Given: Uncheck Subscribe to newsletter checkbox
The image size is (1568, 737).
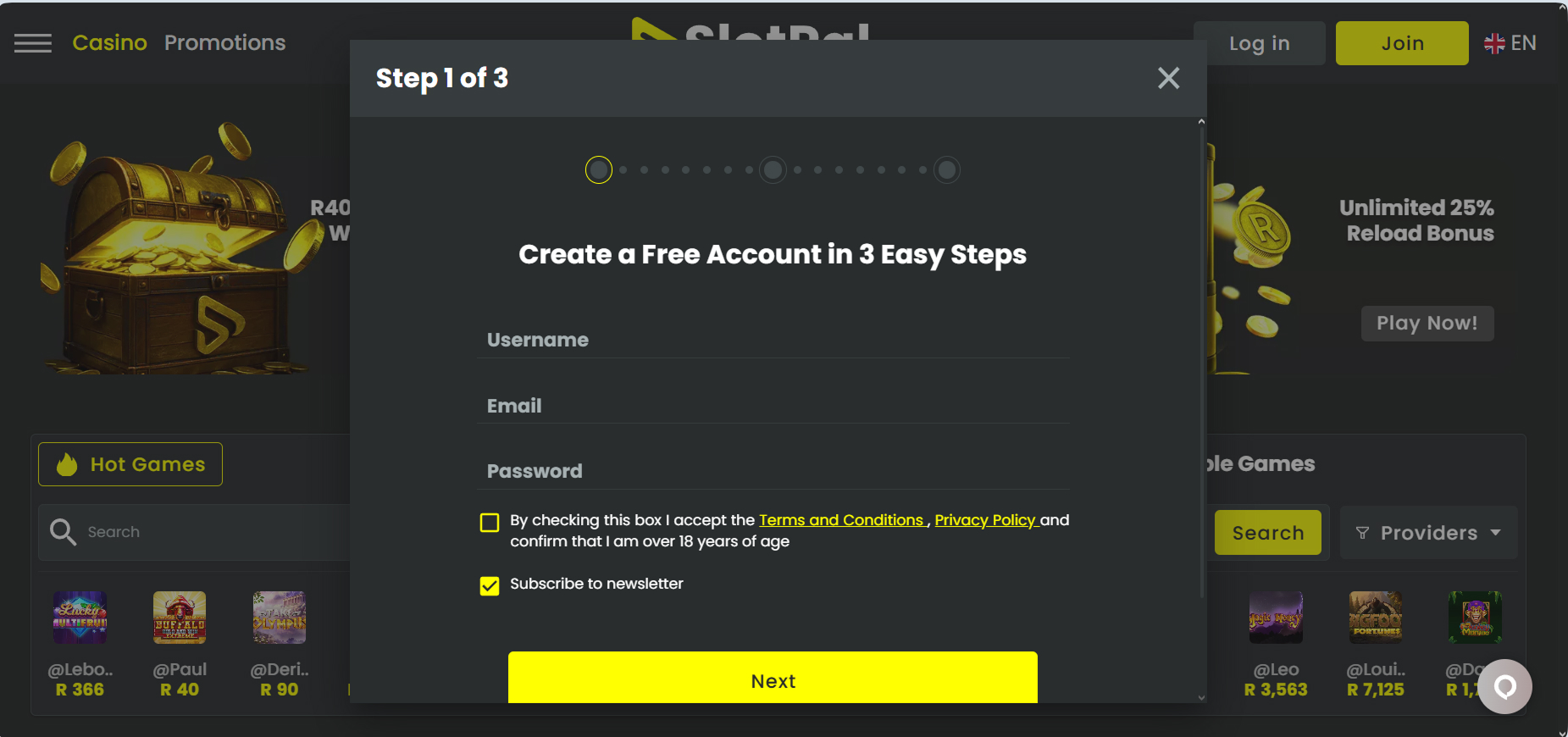Looking at the screenshot, I should tap(490, 585).
